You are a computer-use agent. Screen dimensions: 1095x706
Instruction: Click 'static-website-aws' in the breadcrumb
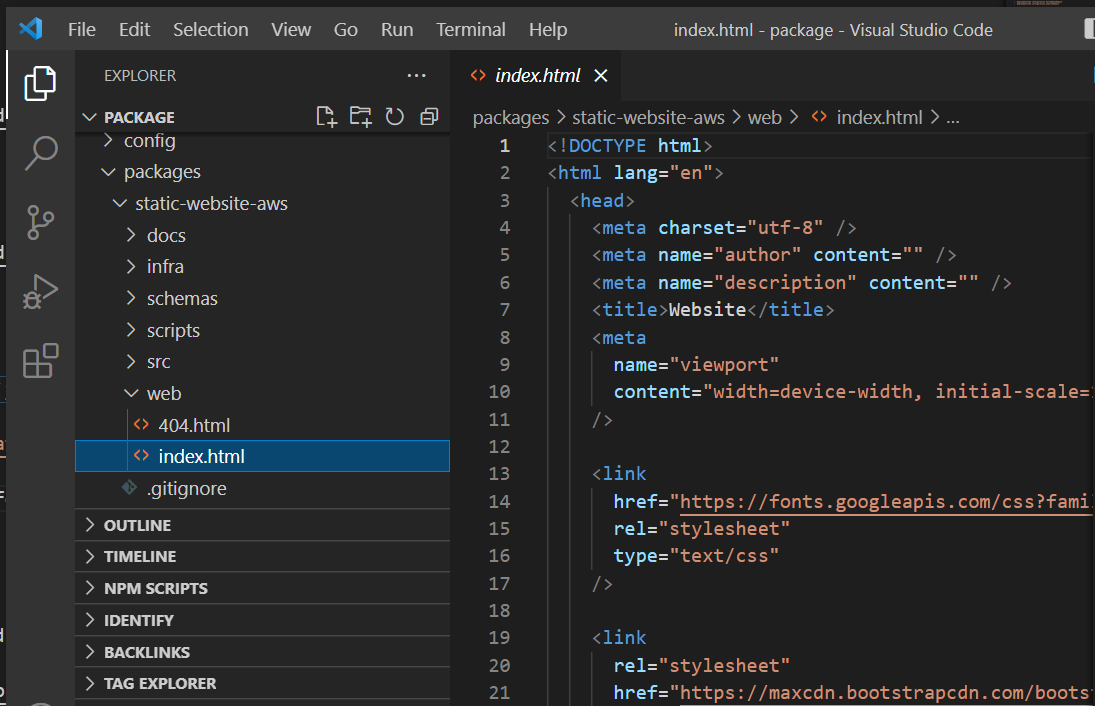pyautogui.click(x=648, y=117)
